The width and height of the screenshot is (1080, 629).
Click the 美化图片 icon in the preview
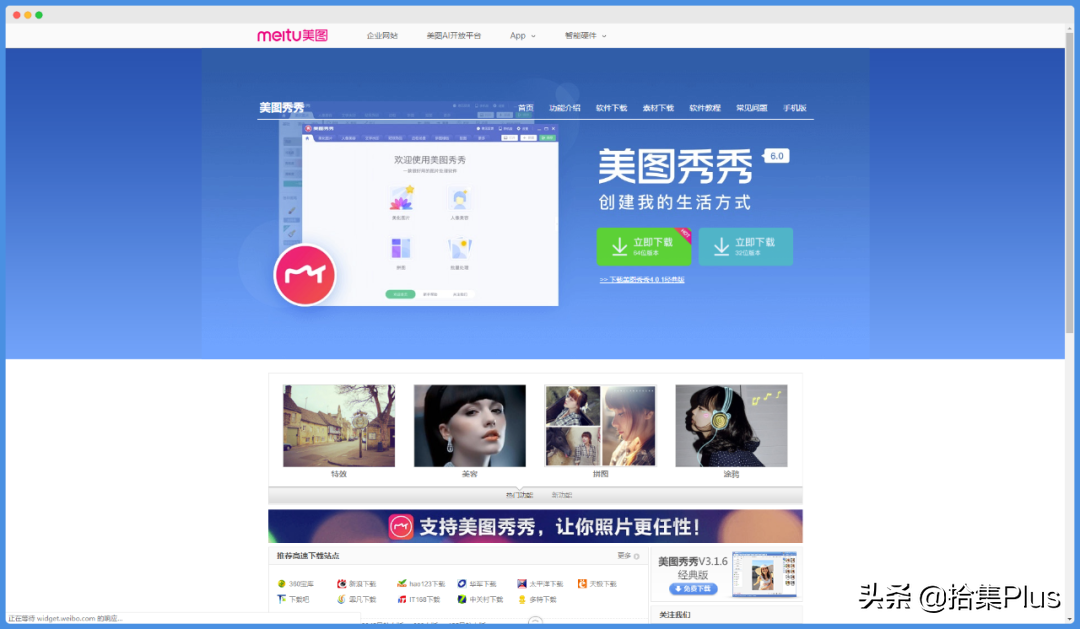(401, 198)
